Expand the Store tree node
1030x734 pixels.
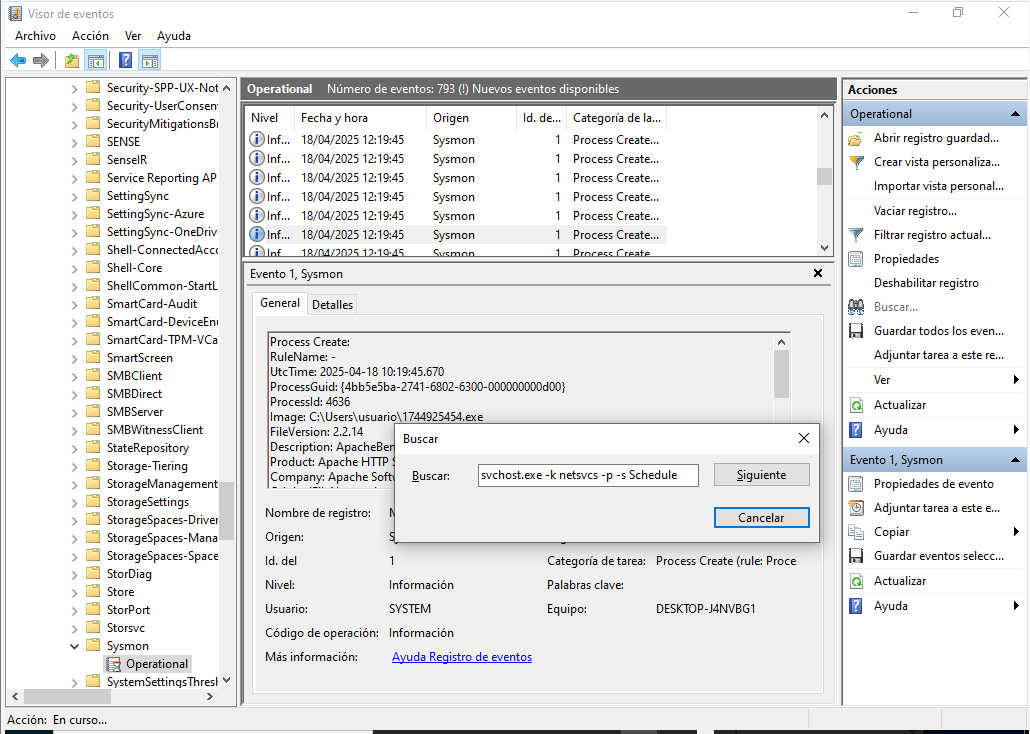74,592
